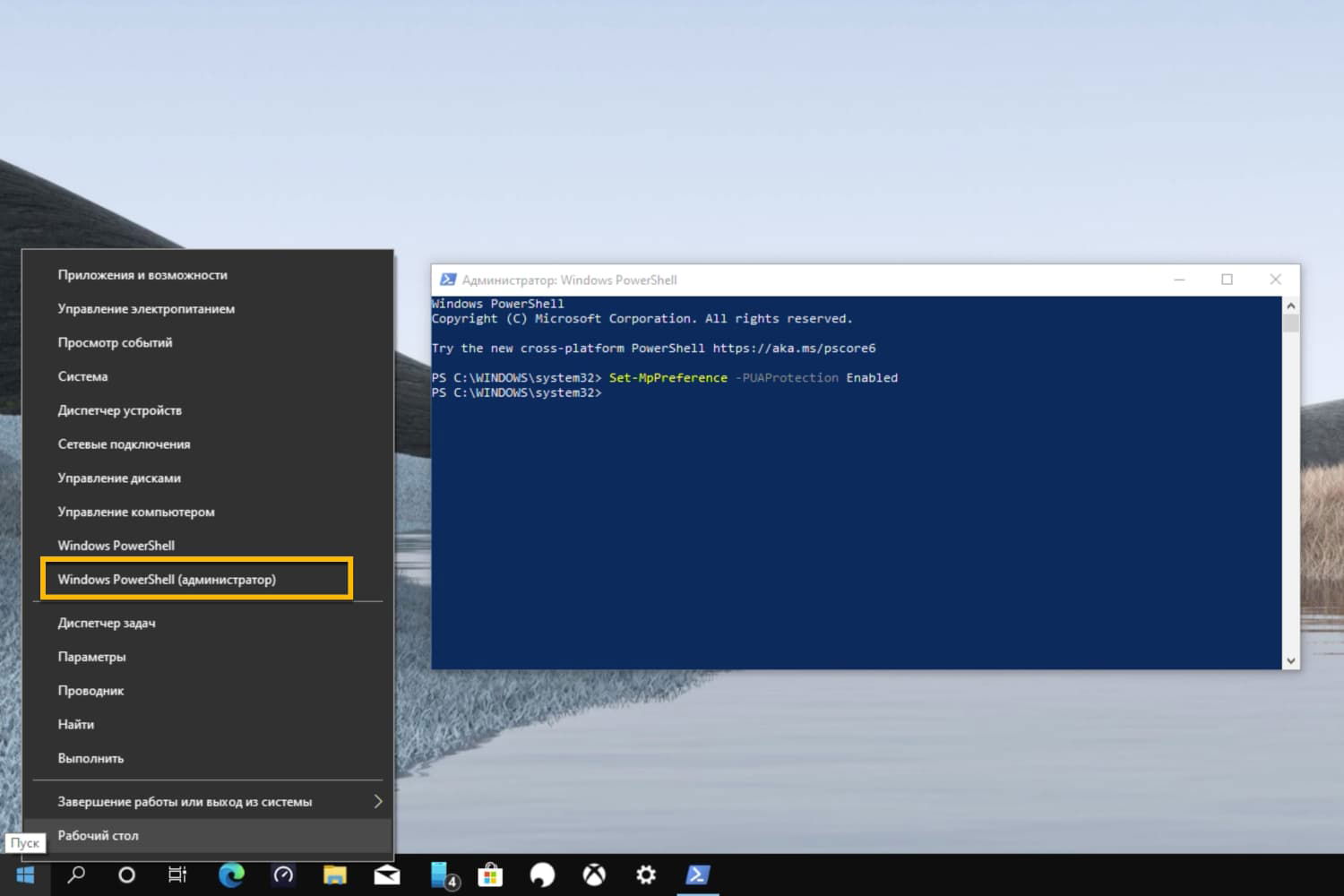Click the Windows Search magnifier icon
1344x896 pixels.
pos(75,874)
